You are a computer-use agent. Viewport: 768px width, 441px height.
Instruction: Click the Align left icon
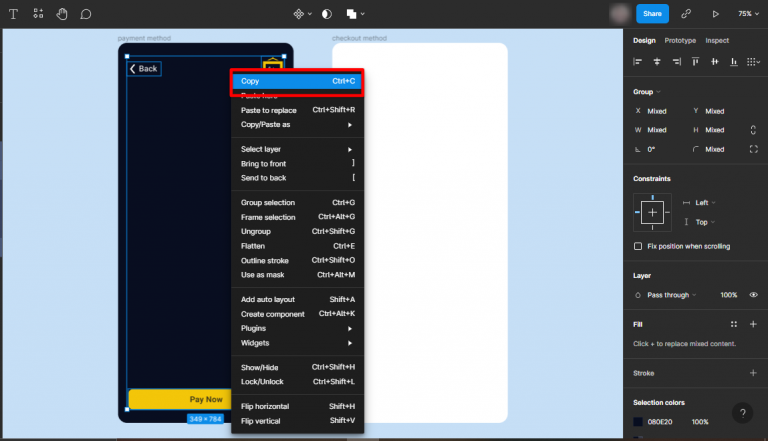[637, 62]
